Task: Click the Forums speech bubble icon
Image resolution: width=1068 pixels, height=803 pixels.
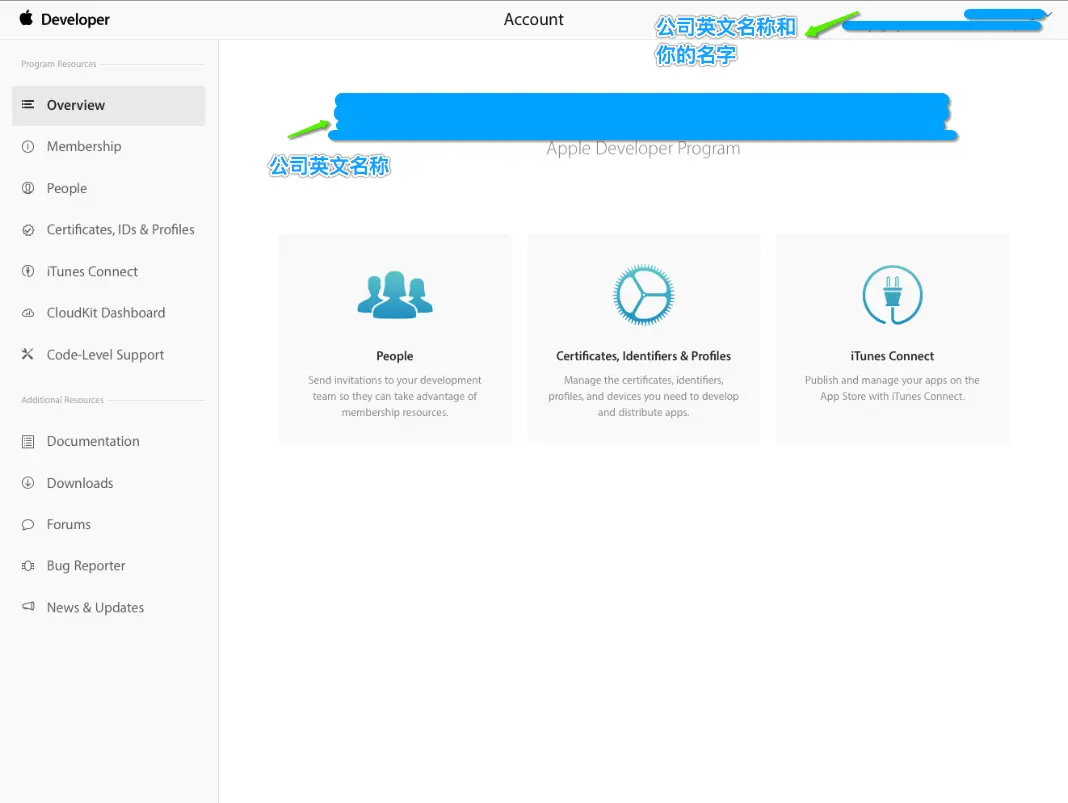Action: (x=28, y=524)
